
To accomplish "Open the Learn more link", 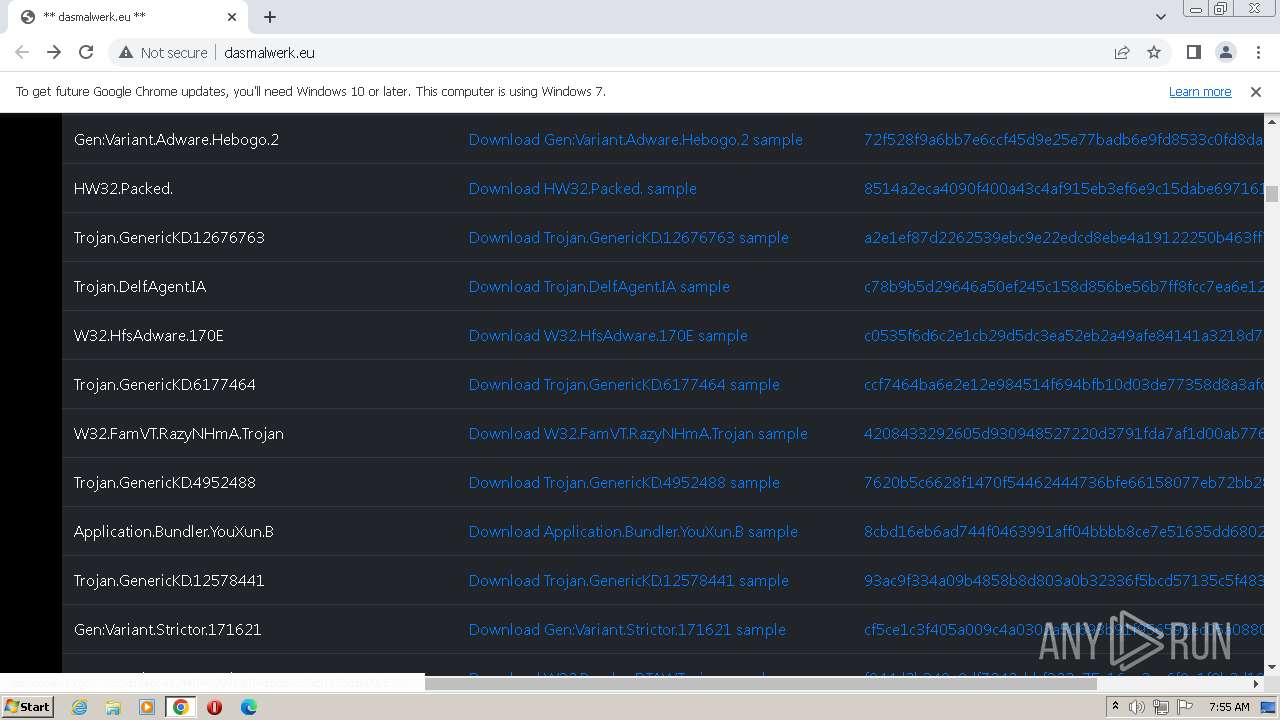I will click(x=1200, y=91).
